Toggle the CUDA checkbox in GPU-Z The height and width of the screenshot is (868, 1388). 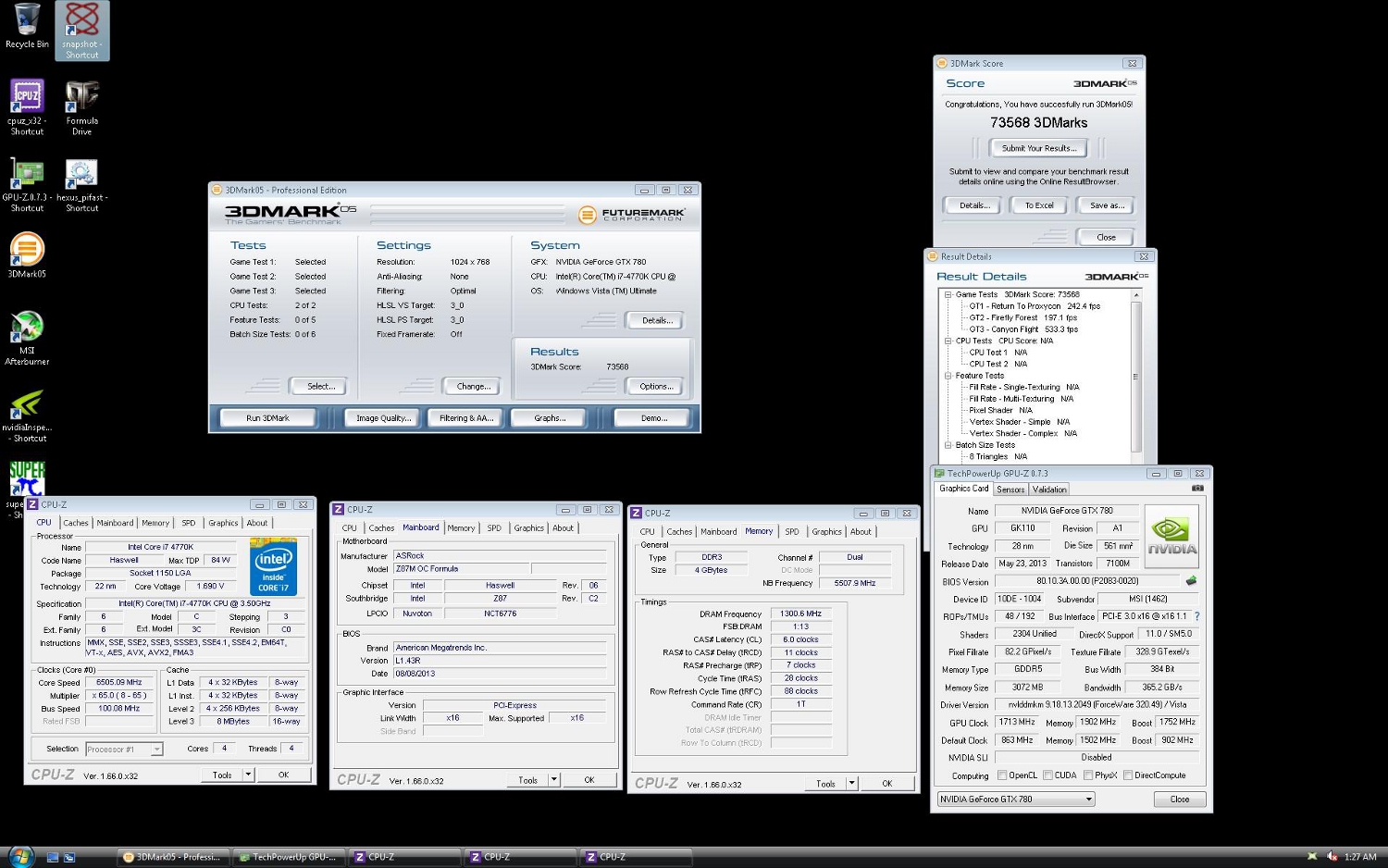1047,775
